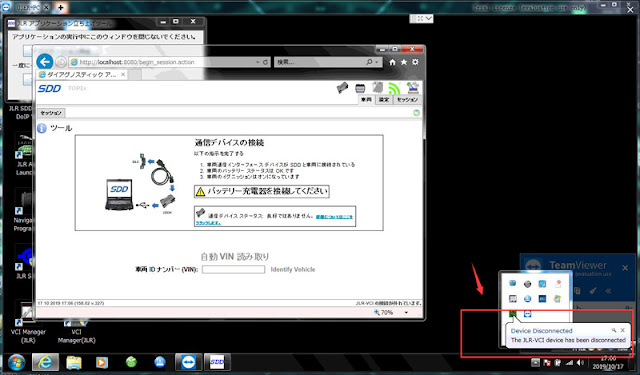Open the セッション tab at top right

[x=407, y=100]
